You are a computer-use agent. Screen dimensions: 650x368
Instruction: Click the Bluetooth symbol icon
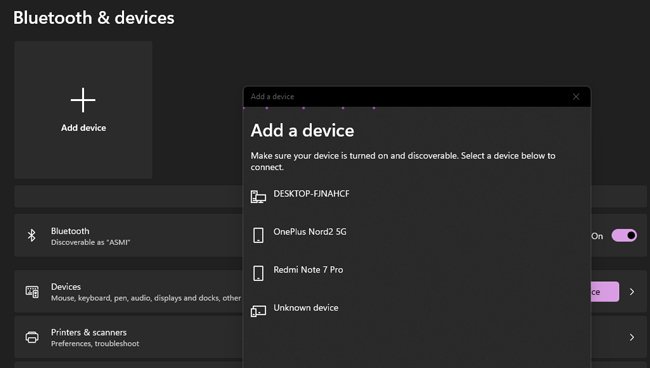pos(32,235)
